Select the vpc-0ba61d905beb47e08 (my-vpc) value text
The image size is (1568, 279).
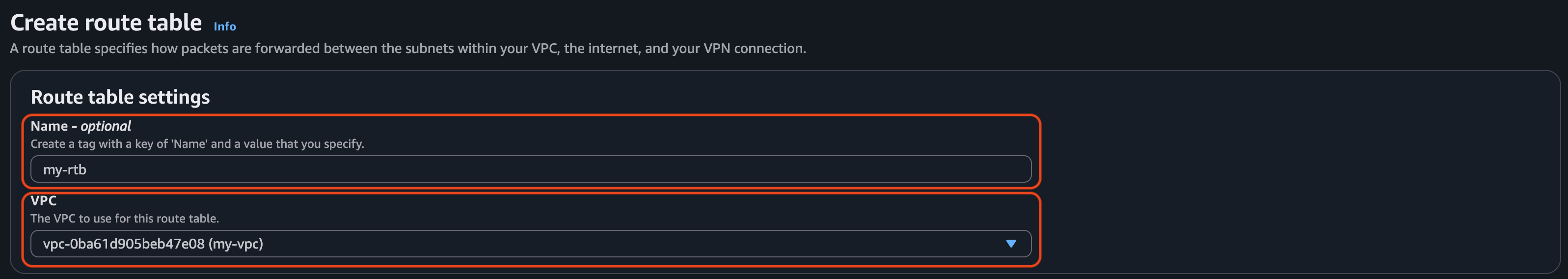point(153,244)
